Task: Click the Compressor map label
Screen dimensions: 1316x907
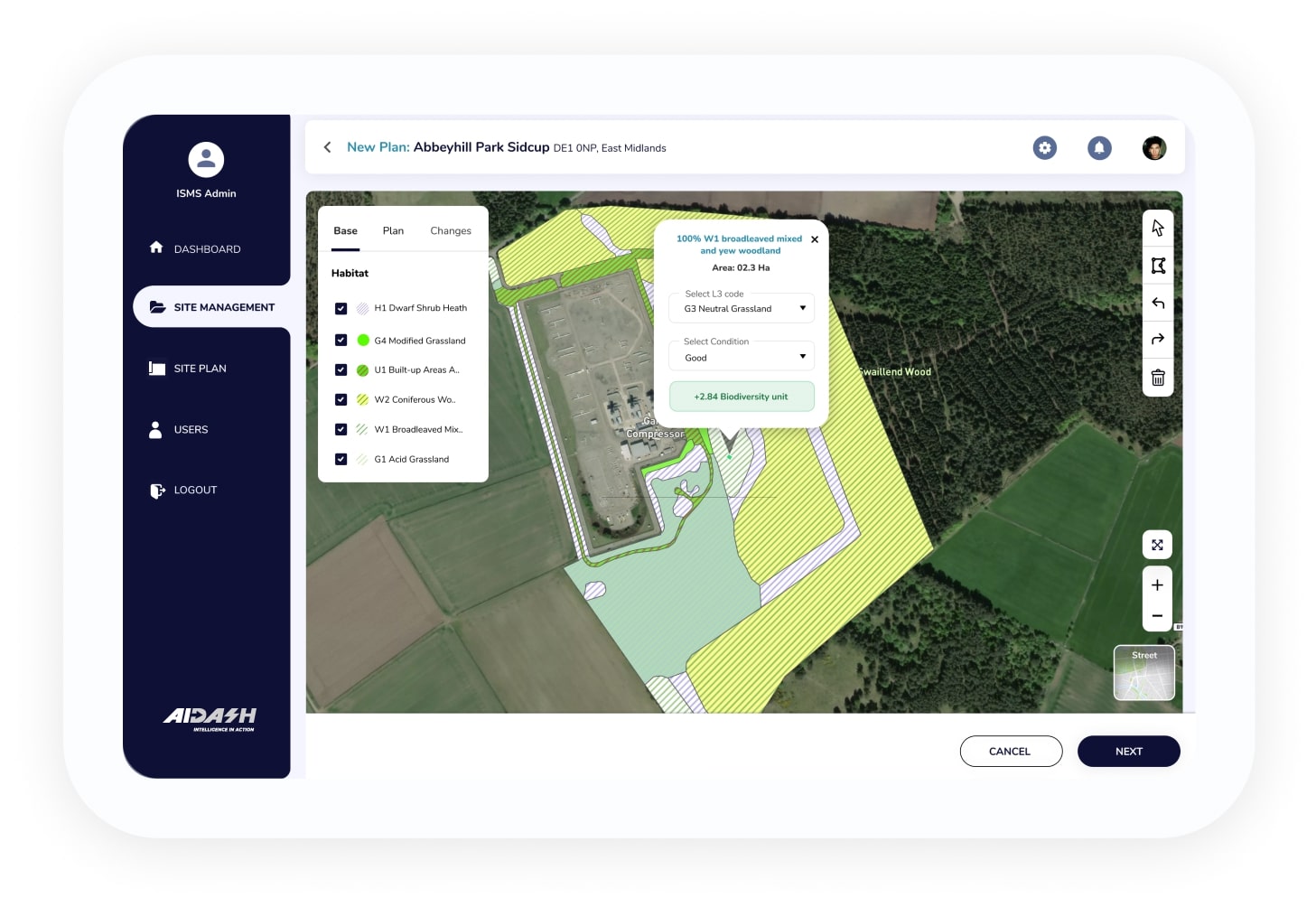Action: click(x=655, y=435)
